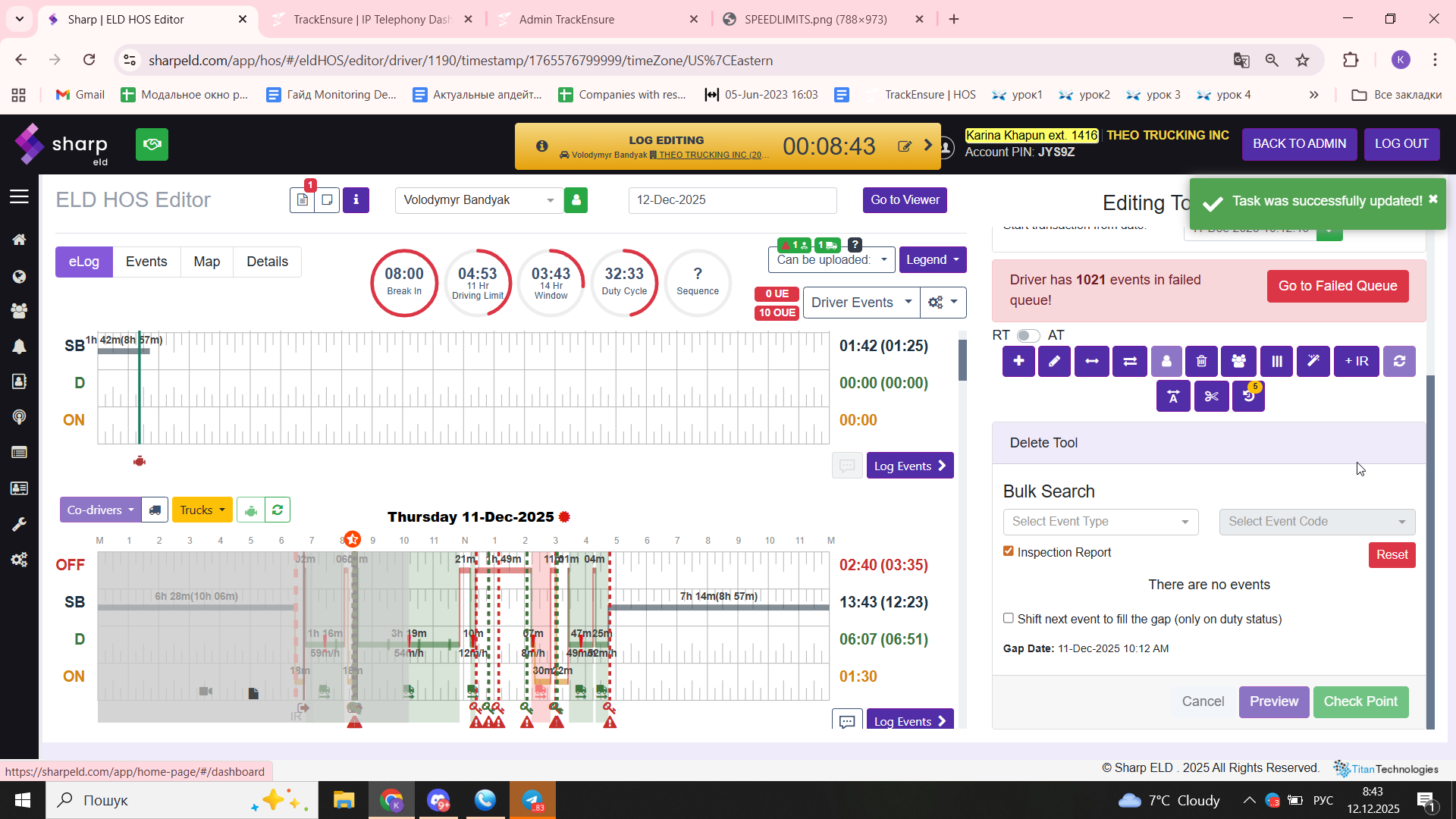Image resolution: width=1456 pixels, height=819 pixels.
Task: Click the green refresh icon beside Trucks
Action: [x=278, y=510]
